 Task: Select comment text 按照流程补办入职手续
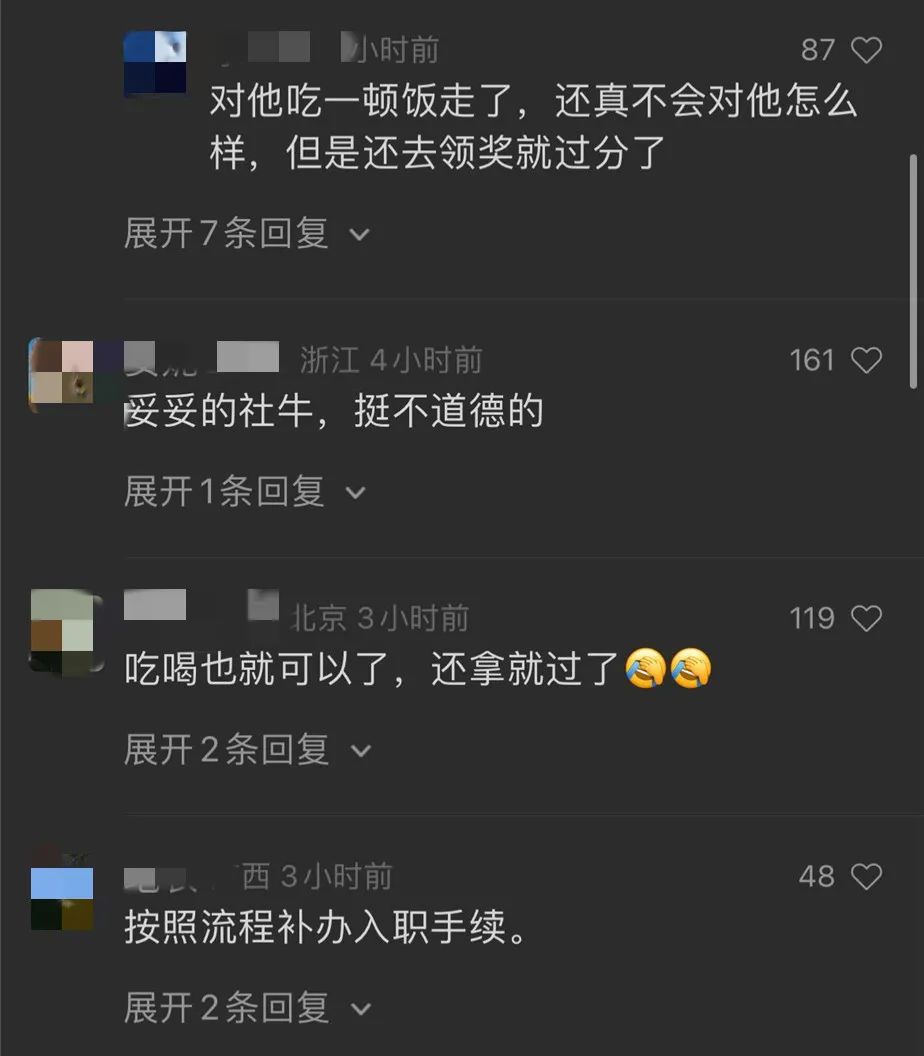coord(325,927)
